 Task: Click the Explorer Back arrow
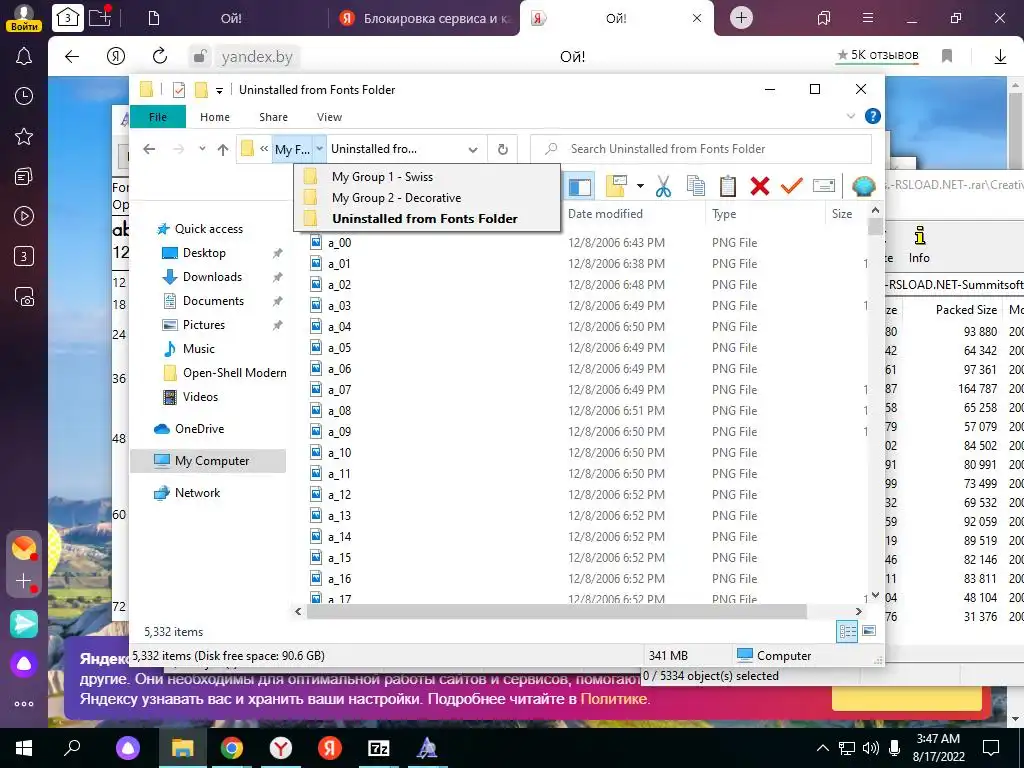click(x=149, y=149)
